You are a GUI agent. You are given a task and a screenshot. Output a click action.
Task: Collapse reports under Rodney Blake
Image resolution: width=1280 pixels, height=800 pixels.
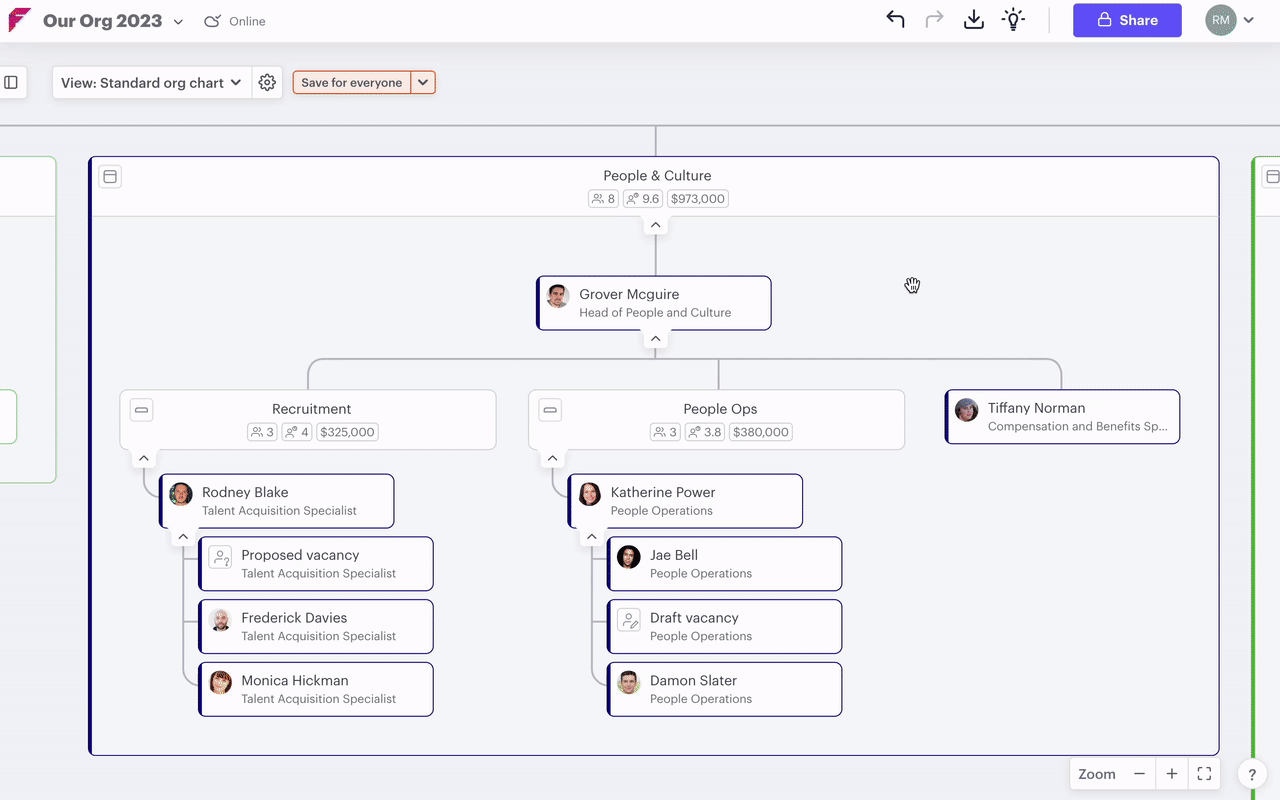coord(183,537)
